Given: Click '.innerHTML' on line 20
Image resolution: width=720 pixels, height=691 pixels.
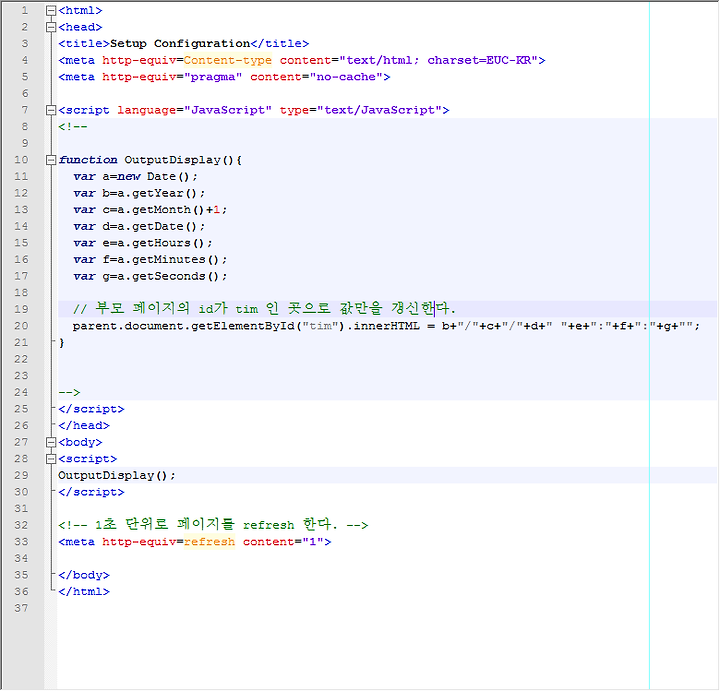Looking at the screenshot, I should (x=383, y=326).
